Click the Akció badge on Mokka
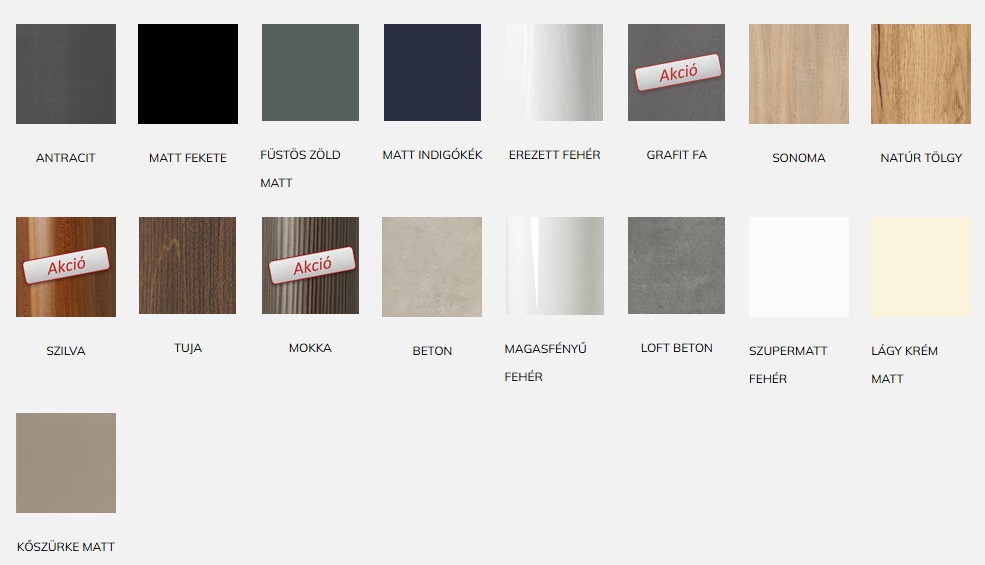 click(312, 265)
